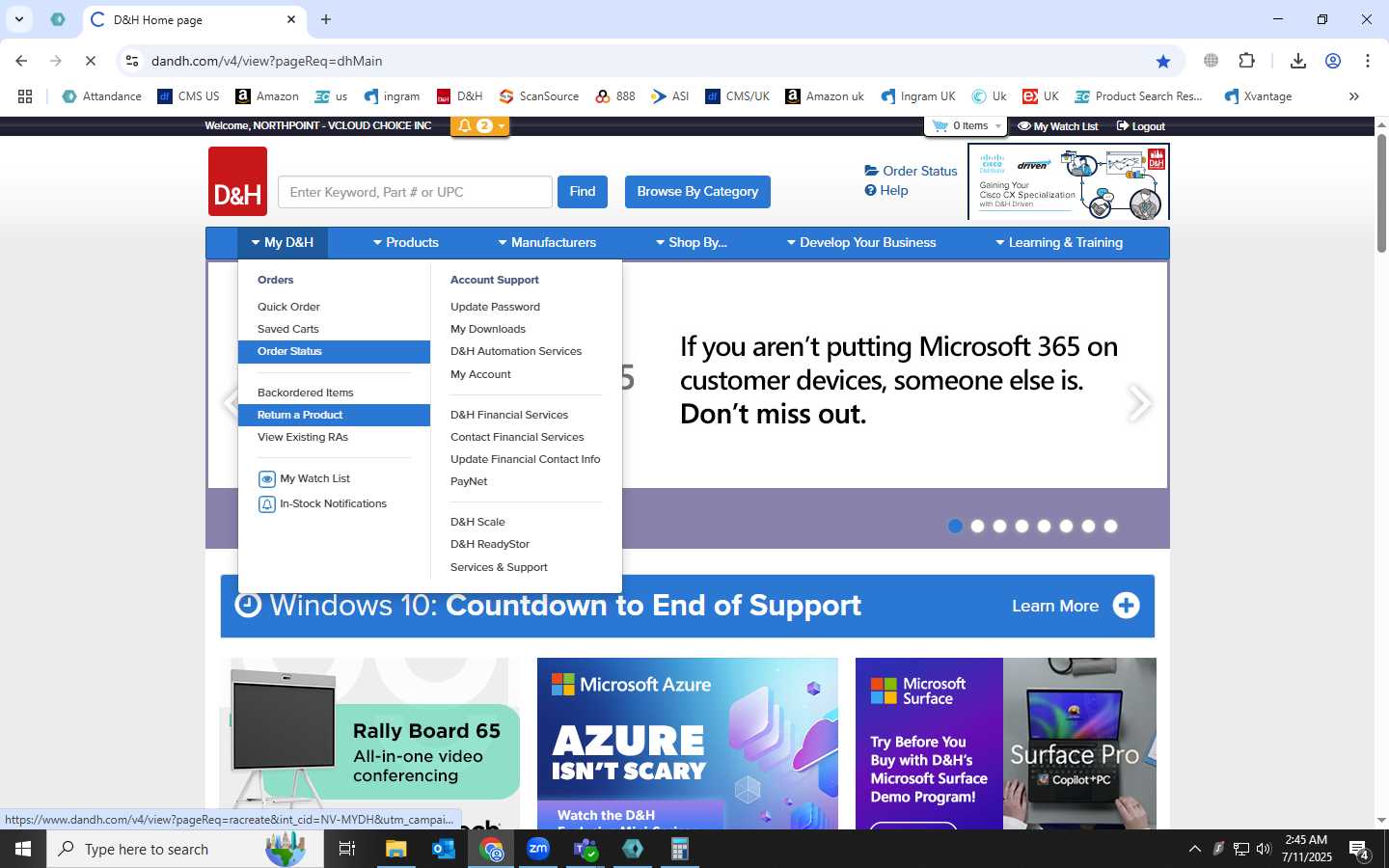Choose Order Status menu entry
Viewport: 1389px width, 868px height.
[x=334, y=352]
